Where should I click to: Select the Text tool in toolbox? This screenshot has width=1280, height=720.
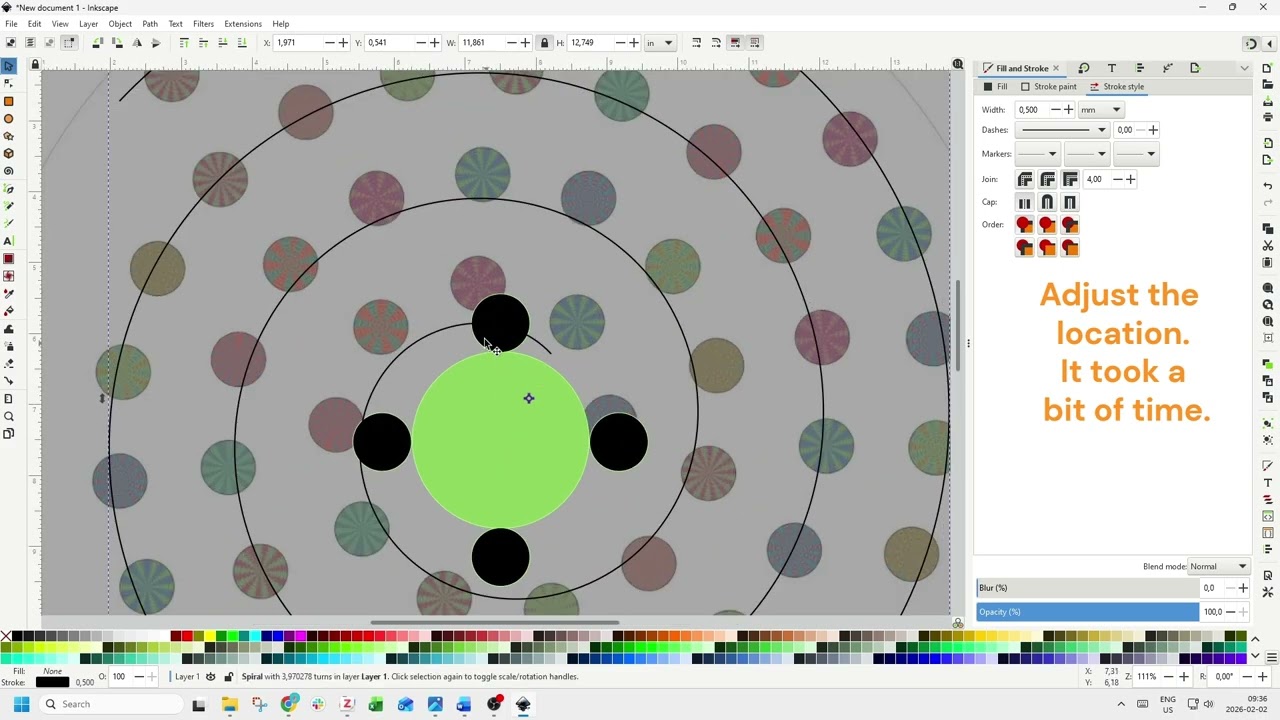[x=9, y=241]
